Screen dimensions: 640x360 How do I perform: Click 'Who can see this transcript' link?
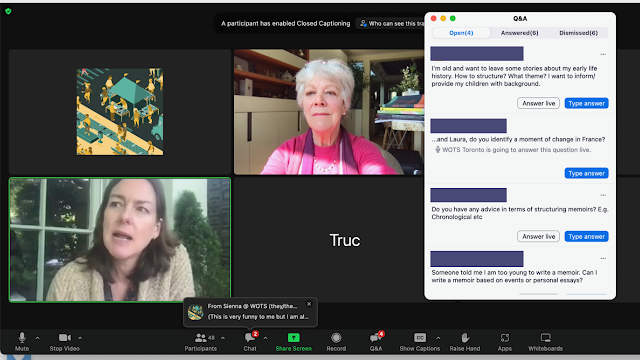click(x=392, y=24)
